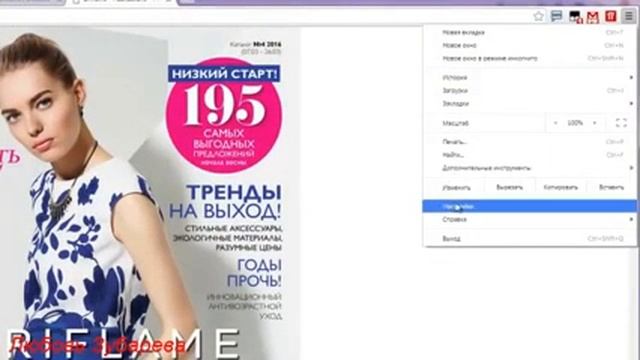Open 'Загрузки' menu entry
640x360 pixels.
529,91
